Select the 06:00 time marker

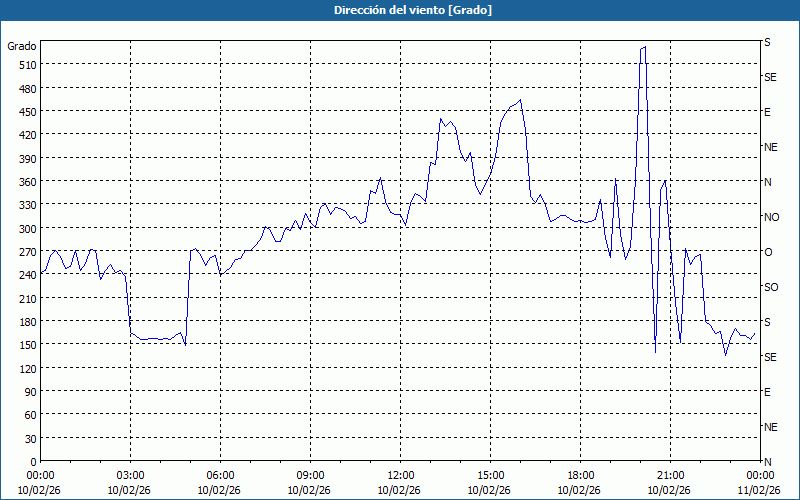(220, 475)
